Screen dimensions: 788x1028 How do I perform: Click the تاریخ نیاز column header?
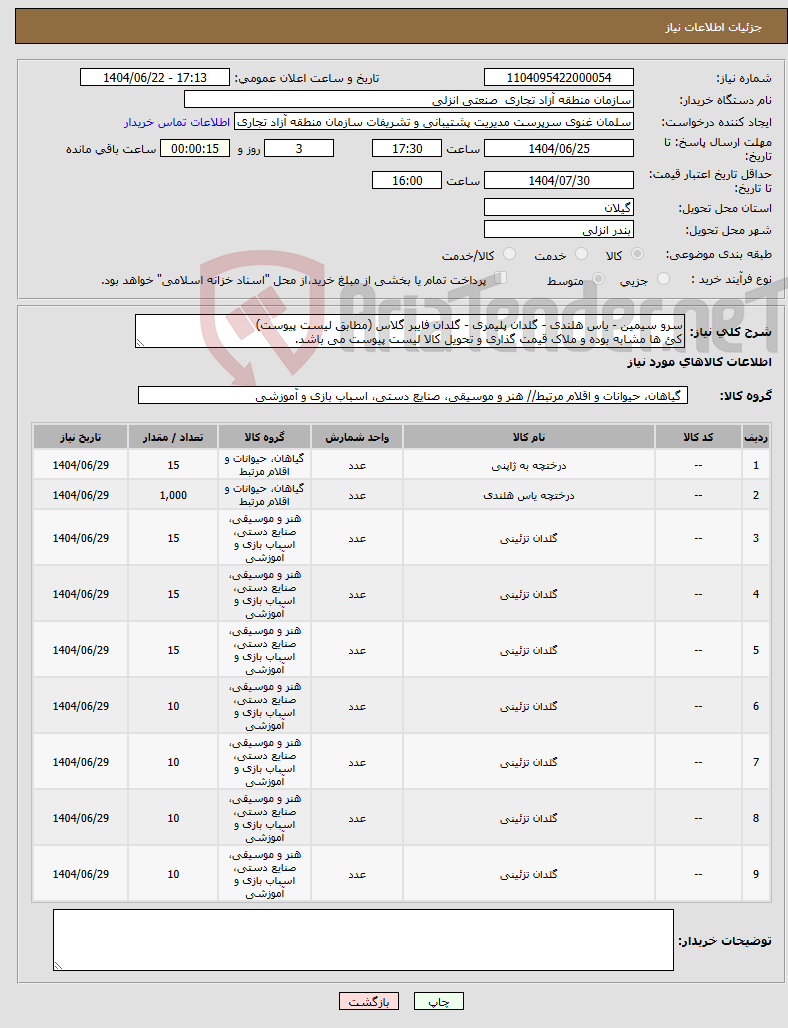tap(81, 437)
